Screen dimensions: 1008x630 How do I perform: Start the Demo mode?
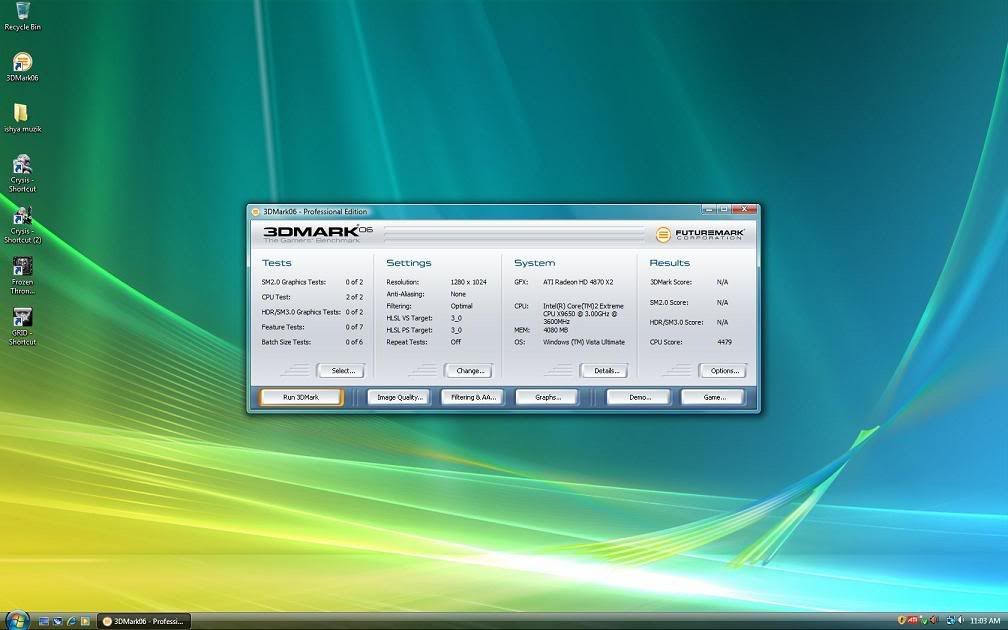[638, 396]
